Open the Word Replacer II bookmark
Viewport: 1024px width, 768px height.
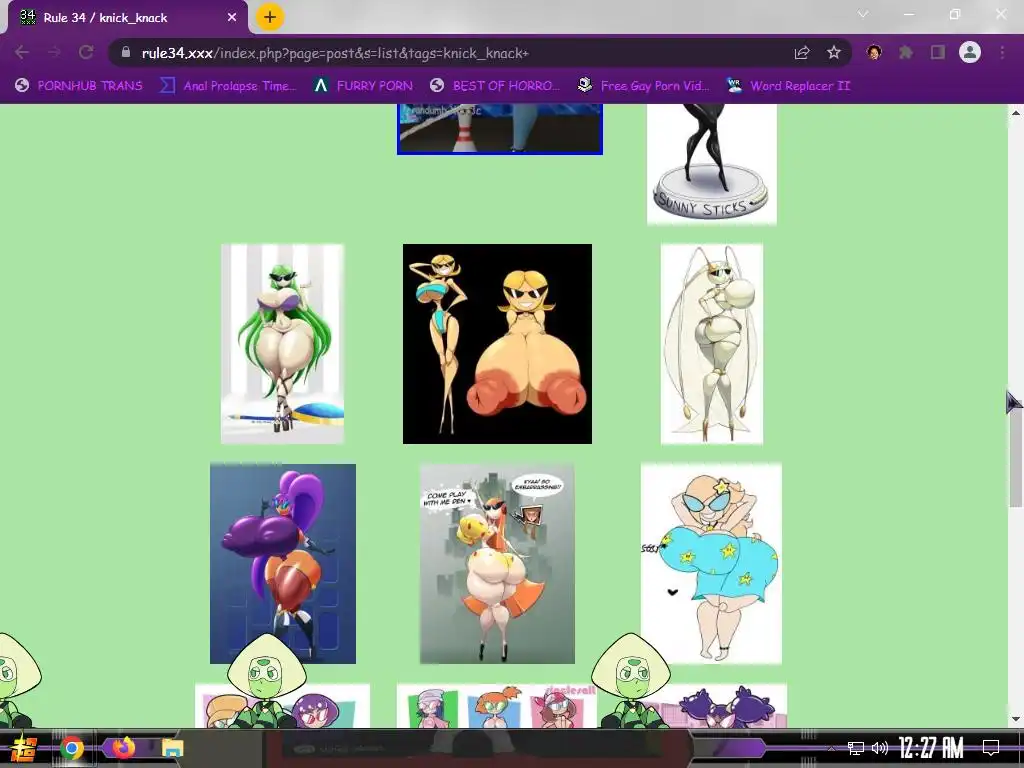pos(789,86)
